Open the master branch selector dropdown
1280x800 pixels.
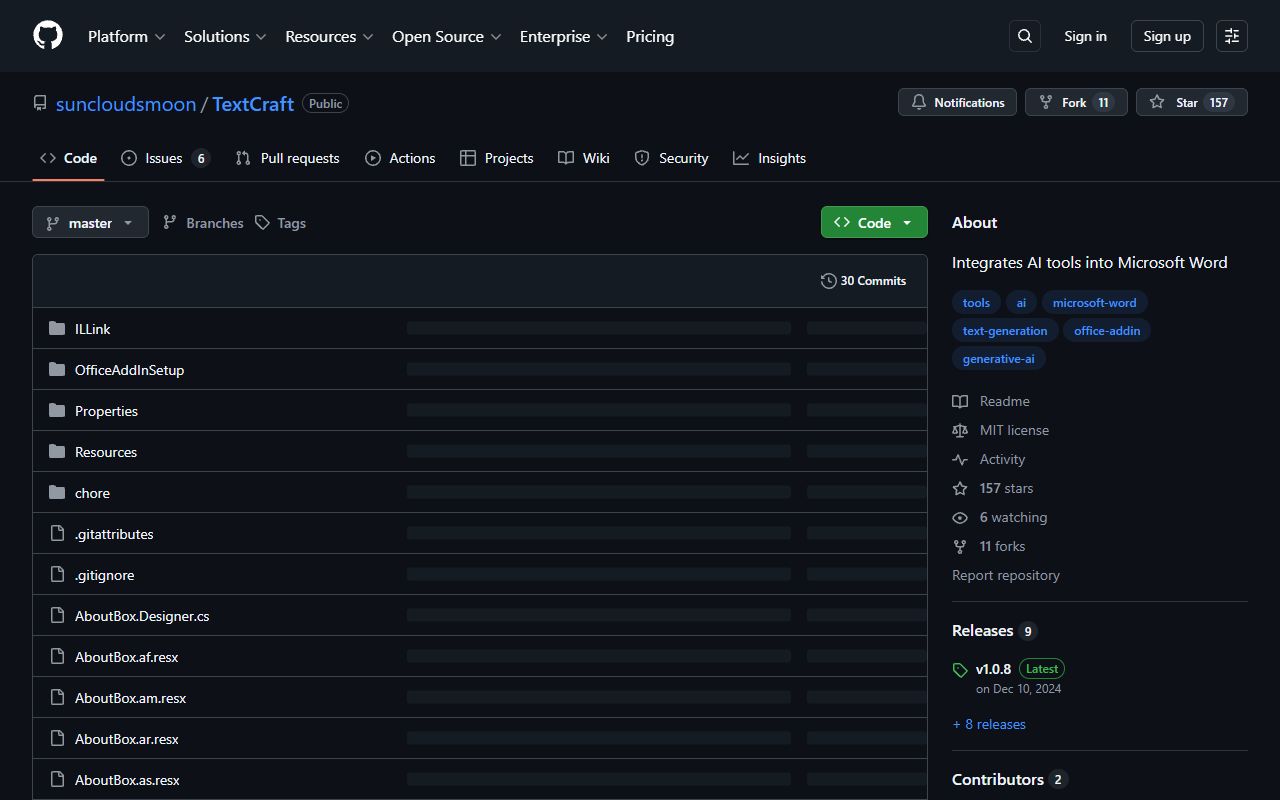tap(90, 222)
